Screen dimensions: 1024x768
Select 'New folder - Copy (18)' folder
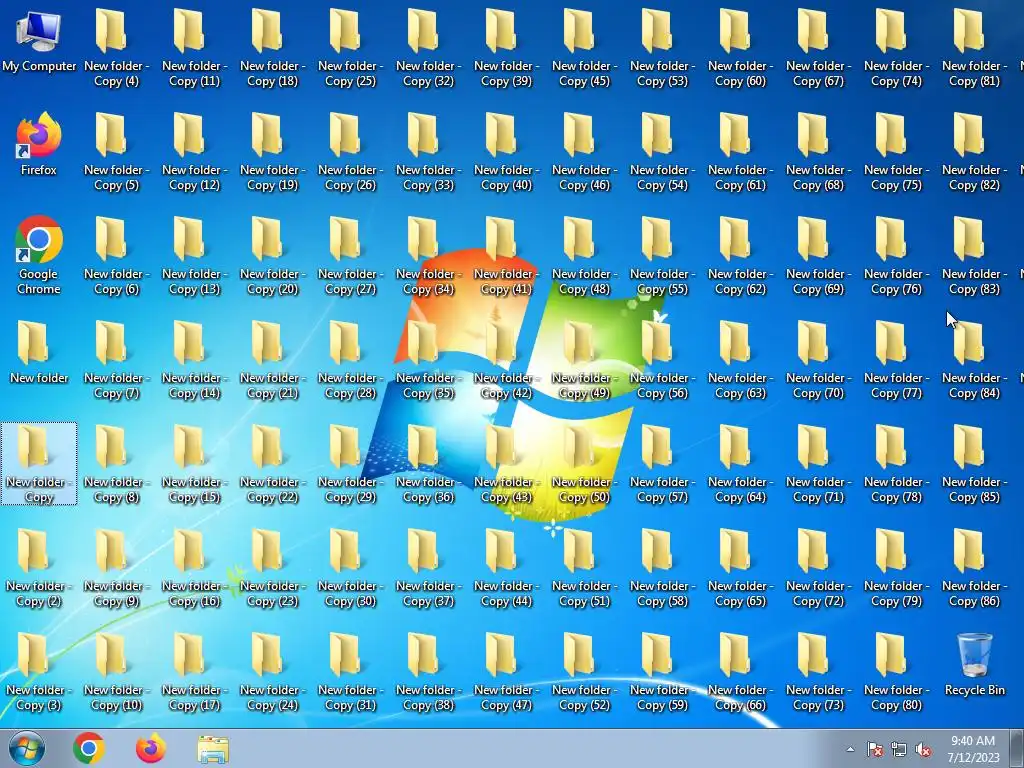(272, 48)
